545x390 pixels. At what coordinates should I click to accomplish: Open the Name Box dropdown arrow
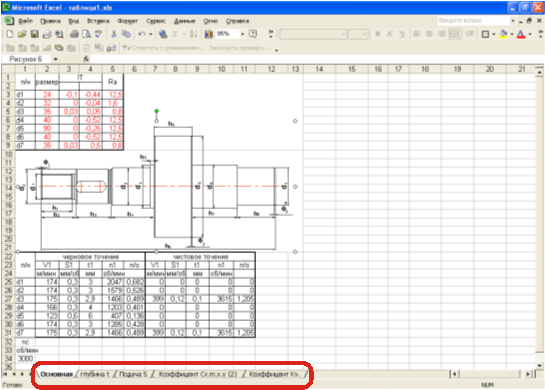coord(55,59)
